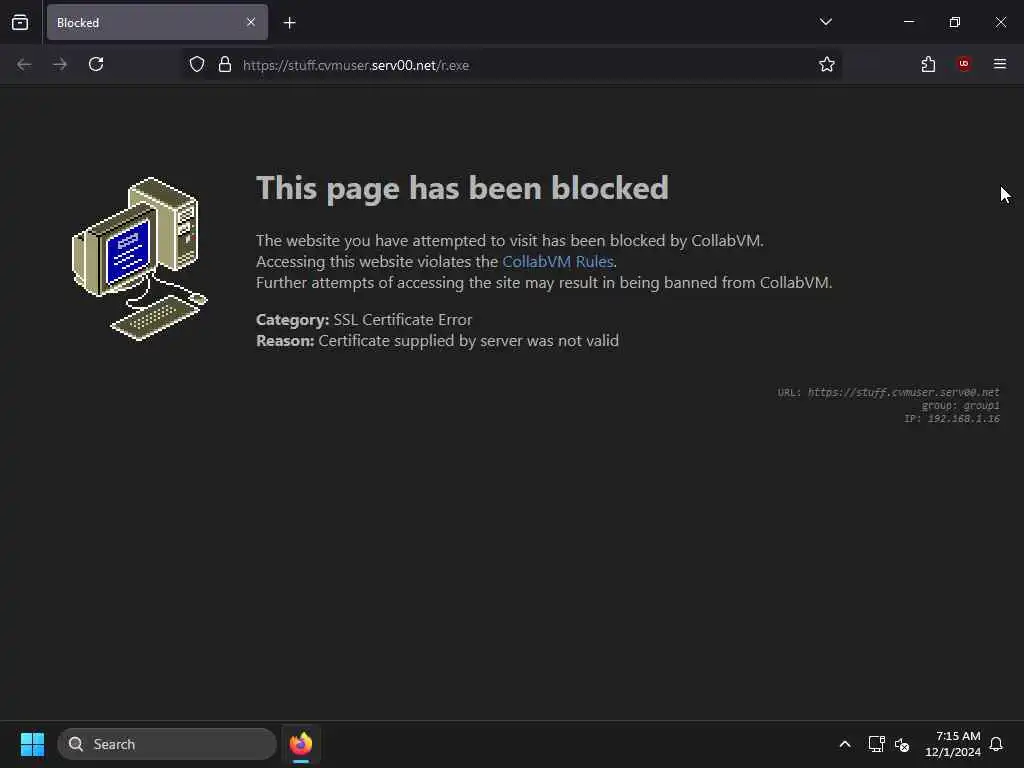Click 'SSL Certificate Error' category text
The image size is (1024, 768).
(403, 319)
